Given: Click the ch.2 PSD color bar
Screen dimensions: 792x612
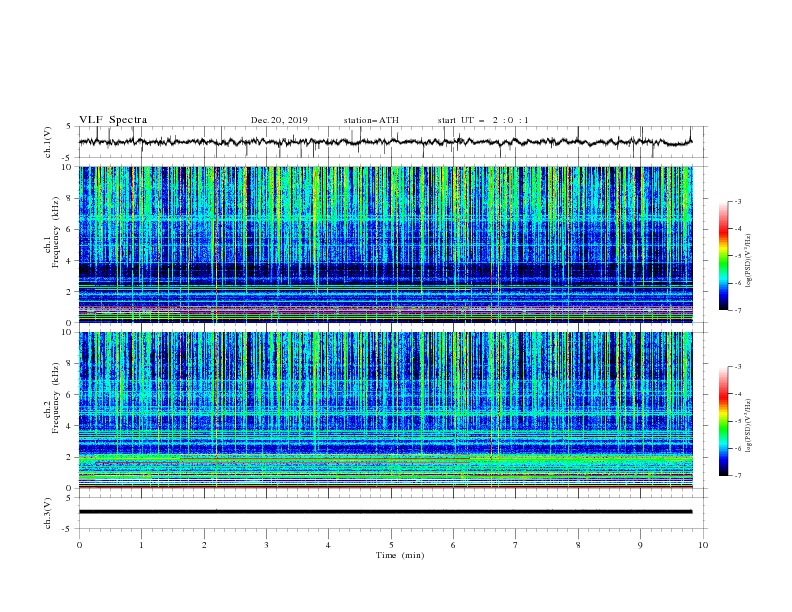Looking at the screenshot, I should 723,421.
